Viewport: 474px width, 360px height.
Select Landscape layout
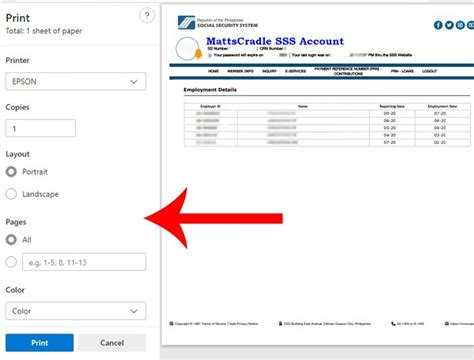11,194
